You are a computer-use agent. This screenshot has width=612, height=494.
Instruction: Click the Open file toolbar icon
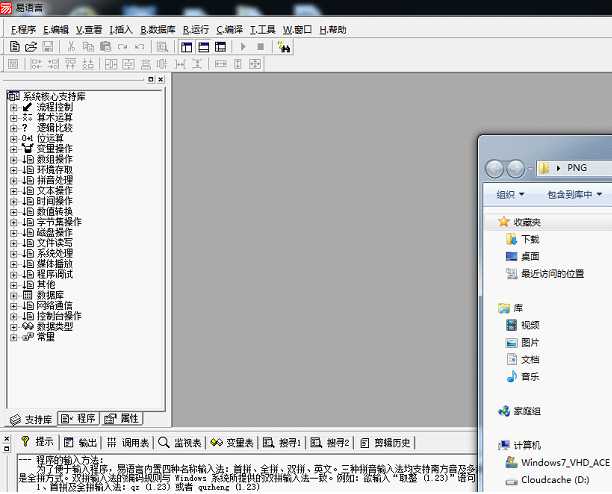pyautogui.click(x=31, y=47)
